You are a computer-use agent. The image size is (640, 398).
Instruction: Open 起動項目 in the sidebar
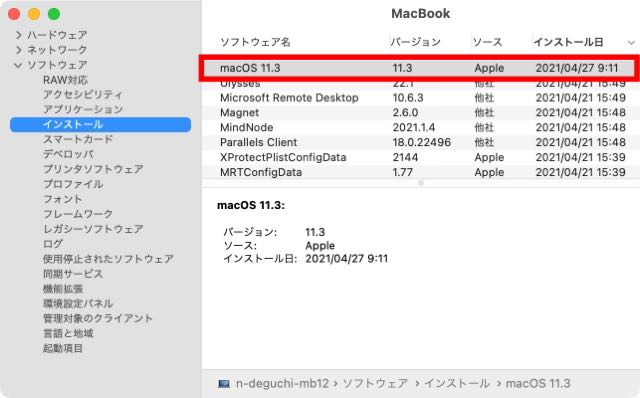[x=63, y=348]
